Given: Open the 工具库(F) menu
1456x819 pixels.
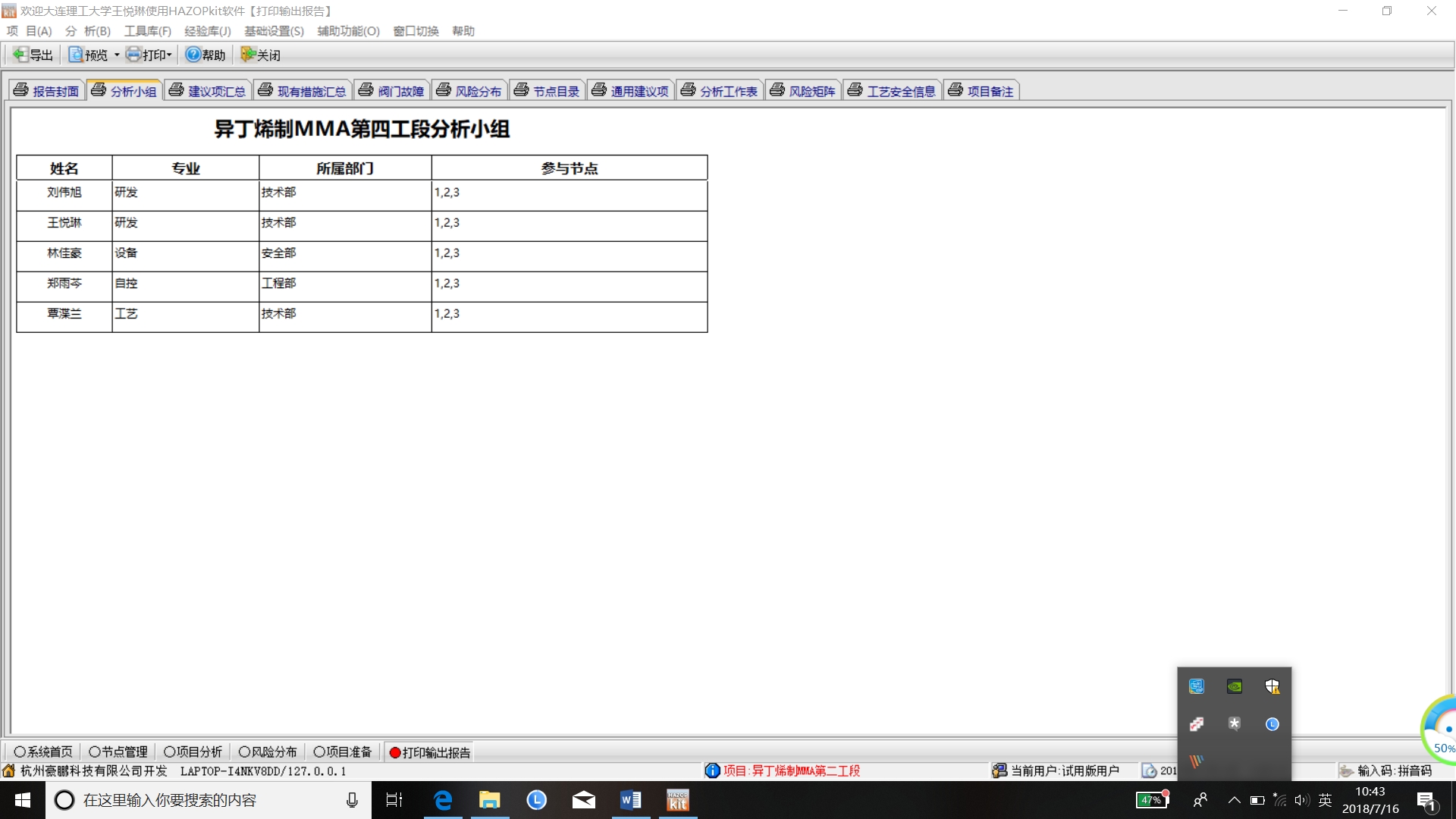Looking at the screenshot, I should (147, 31).
